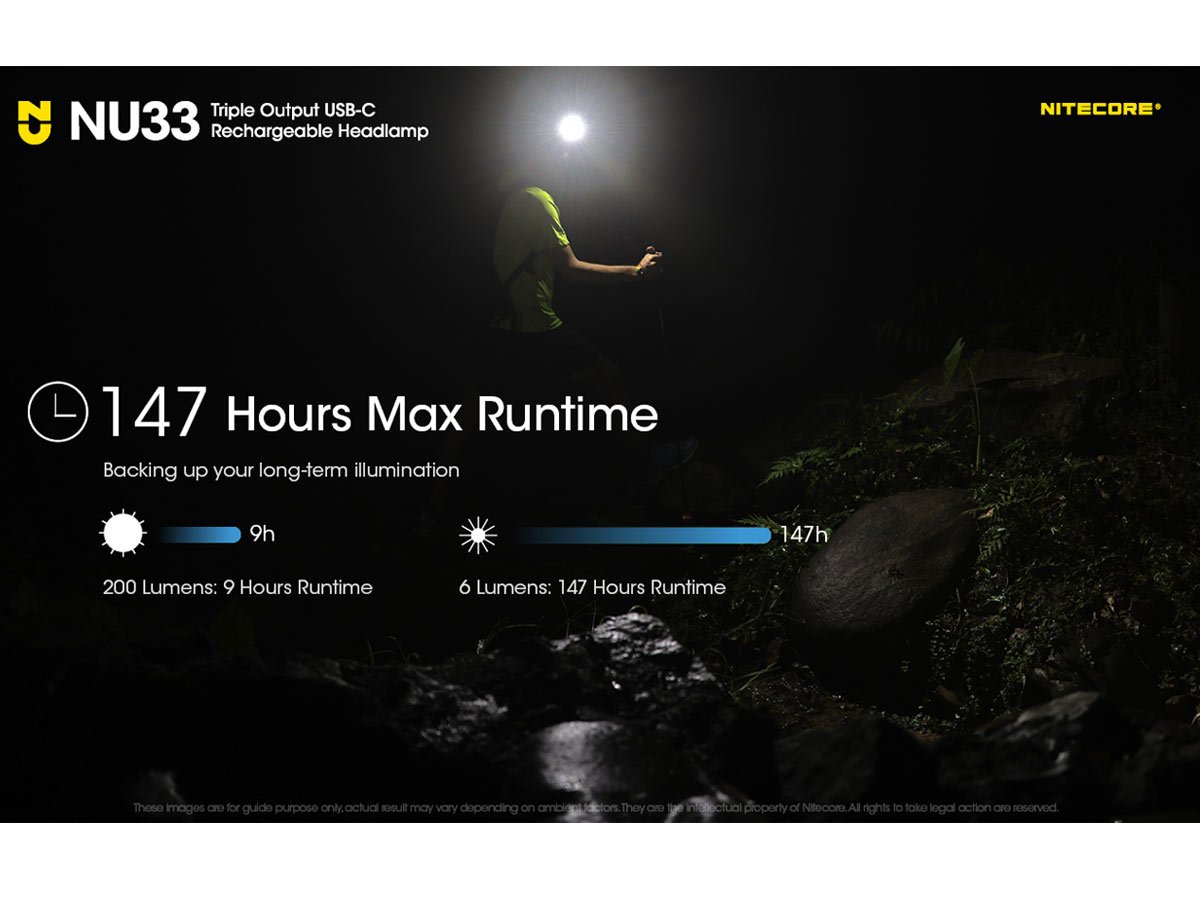The width and height of the screenshot is (1200, 900).
Task: Click the '6 Lumens: 147 Hours Runtime' caption
Action: (592, 587)
